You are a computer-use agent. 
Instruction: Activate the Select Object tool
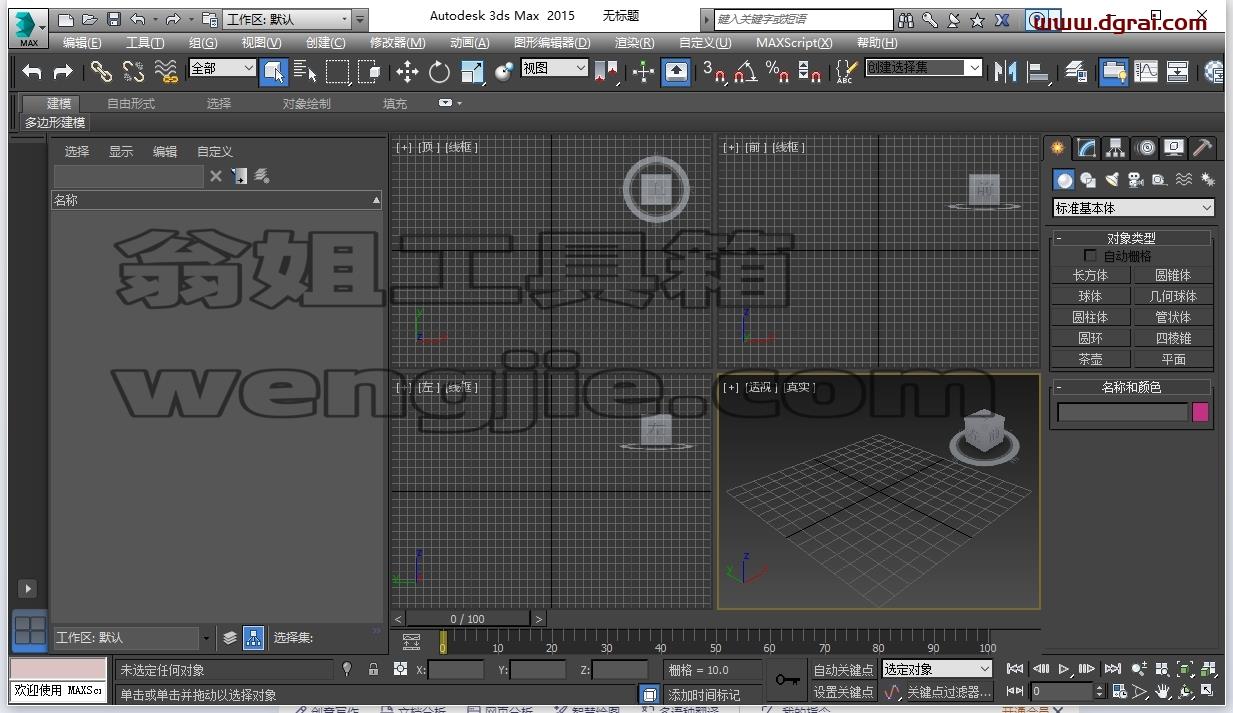point(274,71)
